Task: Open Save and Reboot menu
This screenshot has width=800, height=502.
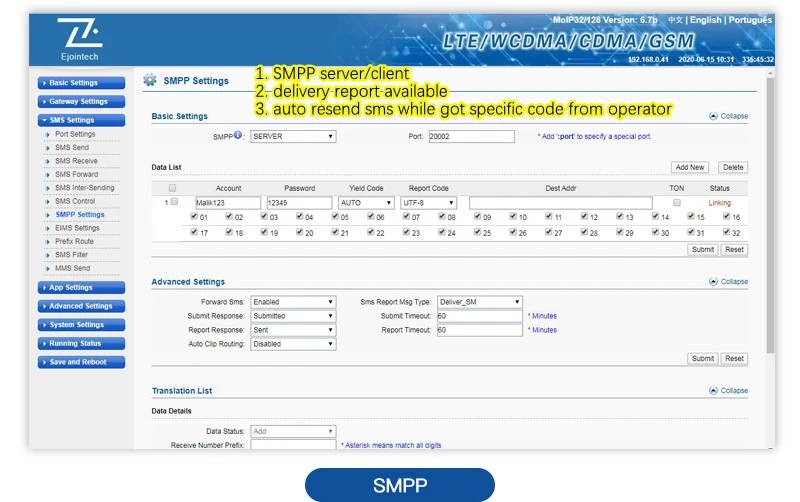Action: click(x=81, y=362)
